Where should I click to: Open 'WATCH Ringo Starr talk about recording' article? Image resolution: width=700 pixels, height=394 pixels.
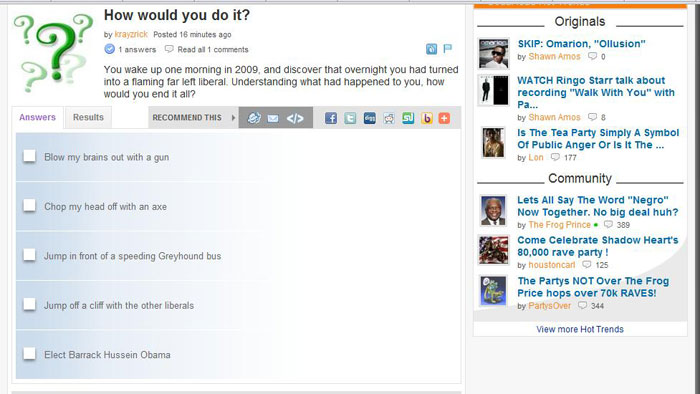(596, 92)
